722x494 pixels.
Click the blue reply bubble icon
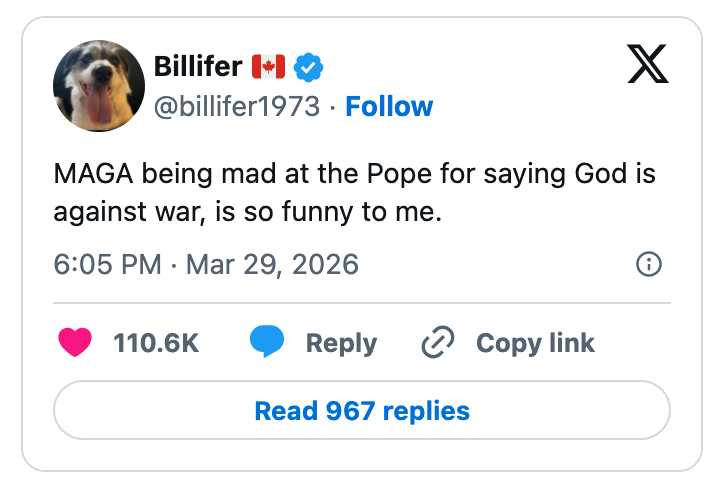point(267,343)
